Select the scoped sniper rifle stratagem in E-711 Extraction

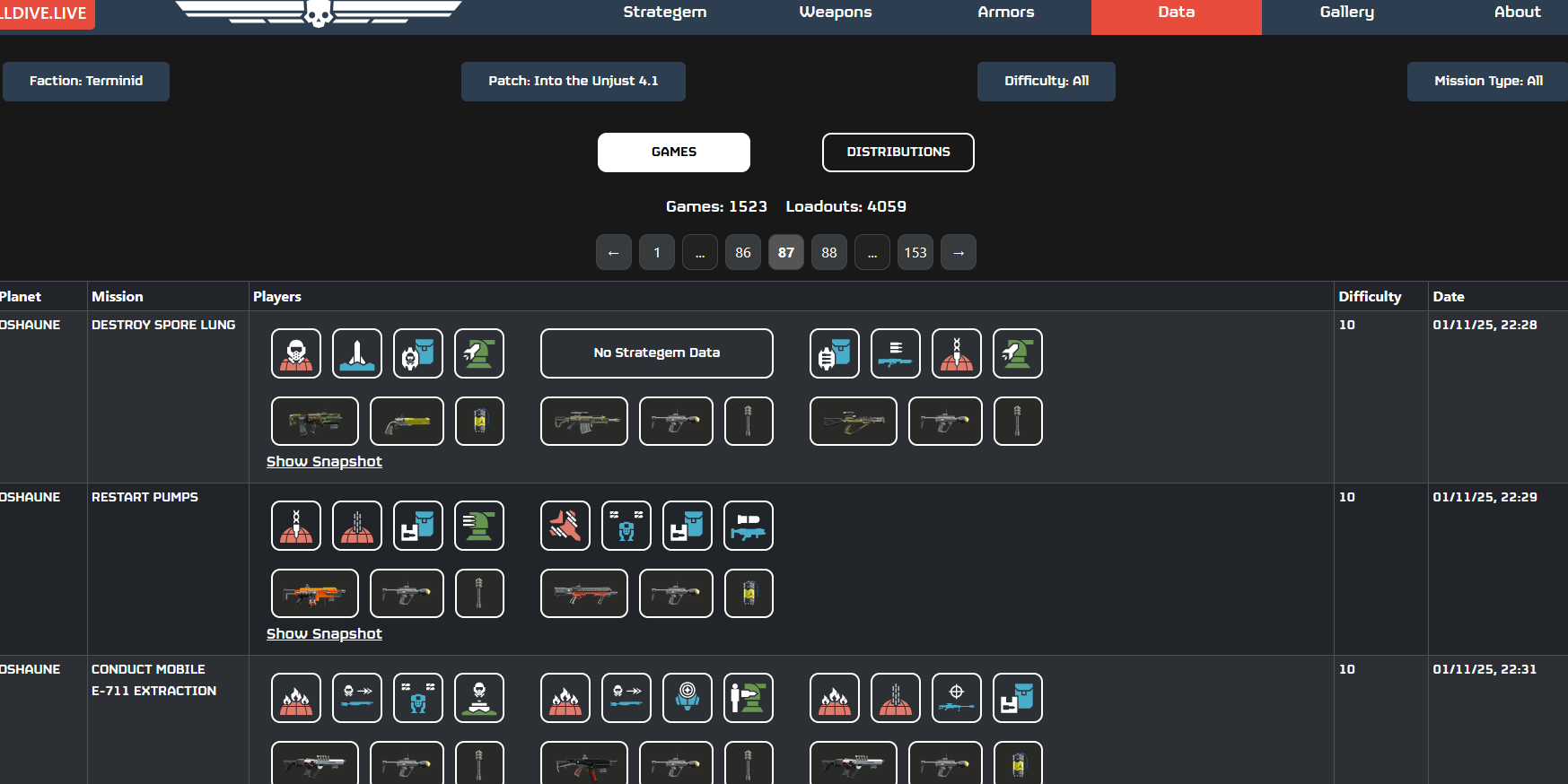tap(957, 698)
